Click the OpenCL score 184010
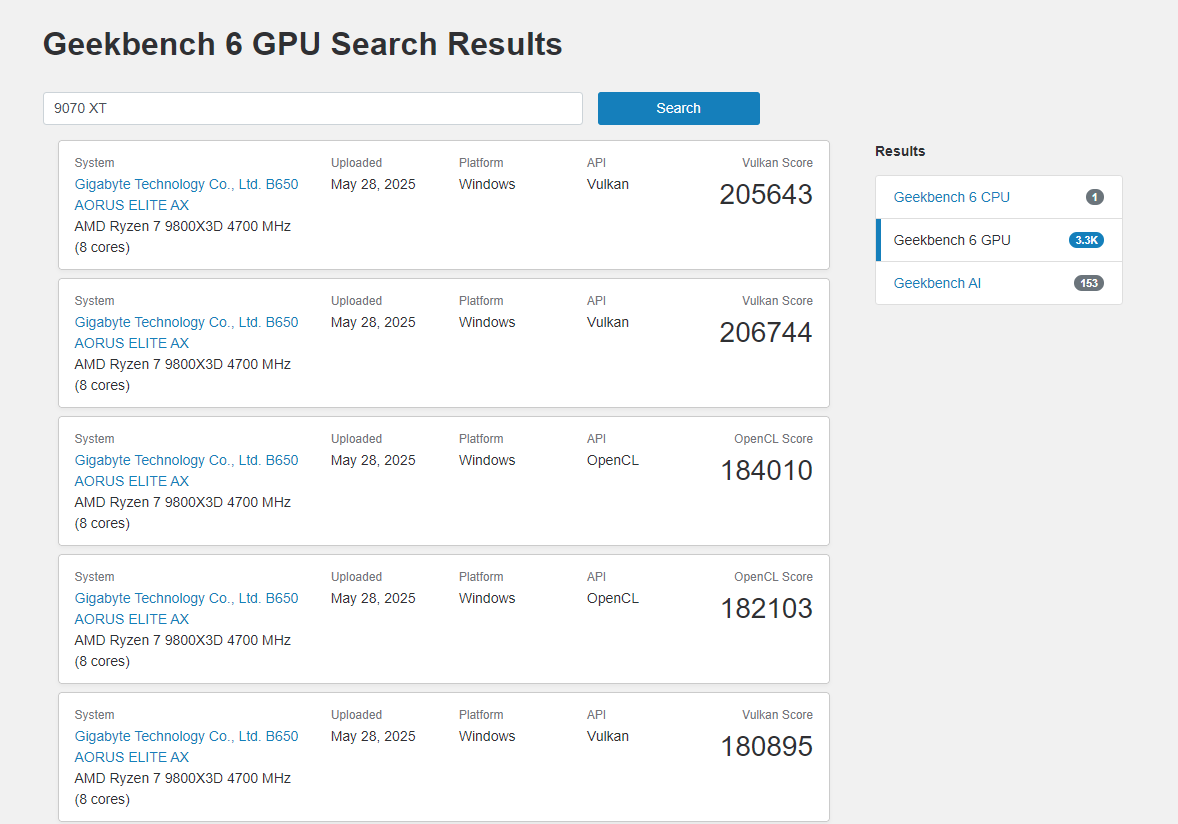1178x824 pixels. tap(766, 471)
